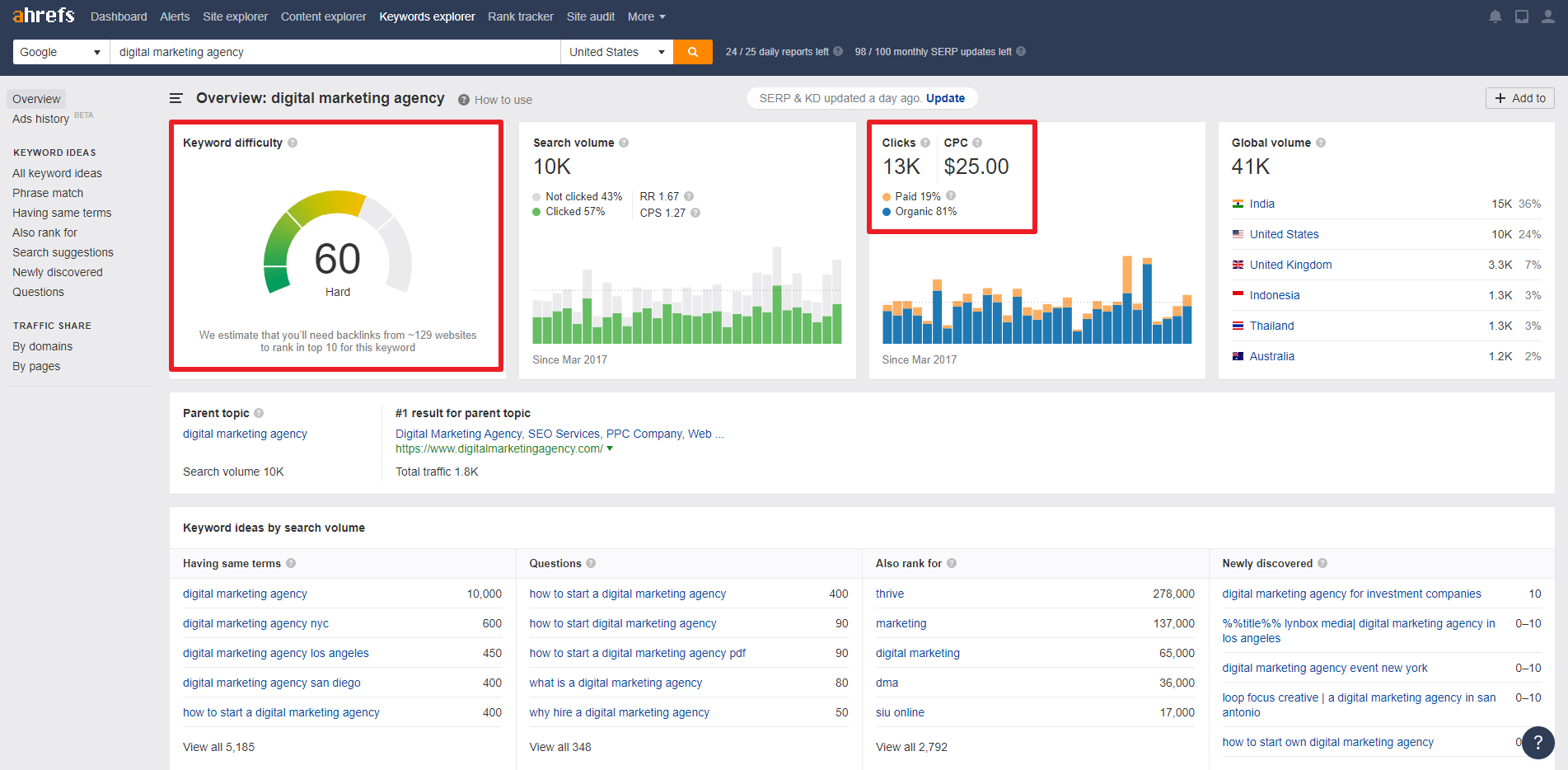1568x770 pixels.
Task: Click help icon next to Clicks
Action: pos(925,143)
